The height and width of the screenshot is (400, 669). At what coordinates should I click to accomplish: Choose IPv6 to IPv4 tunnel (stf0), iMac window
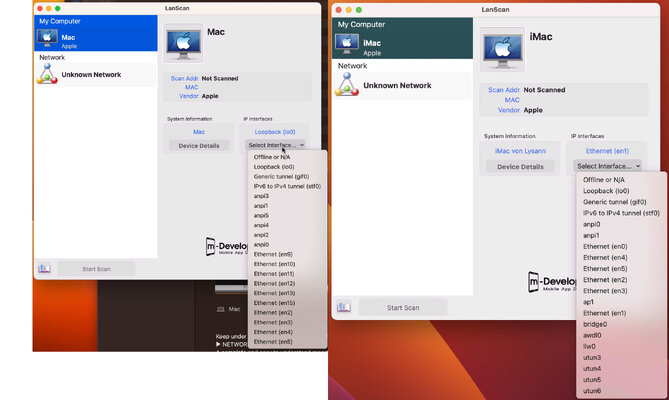(x=621, y=213)
